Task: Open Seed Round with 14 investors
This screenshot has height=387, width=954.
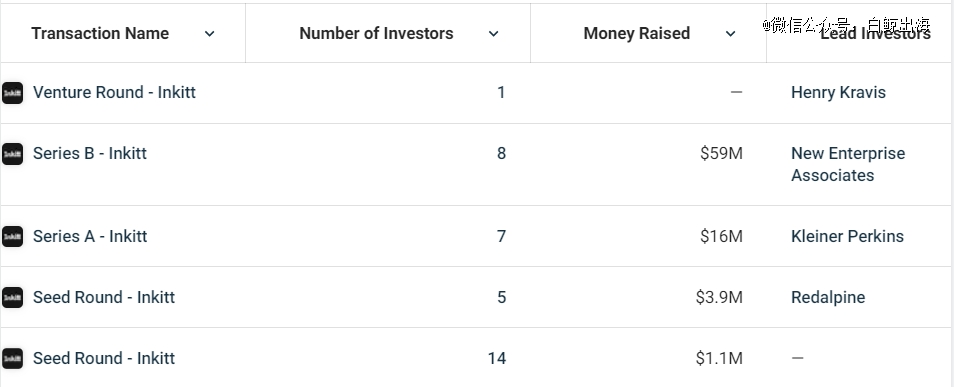Action: pyautogui.click(x=104, y=358)
